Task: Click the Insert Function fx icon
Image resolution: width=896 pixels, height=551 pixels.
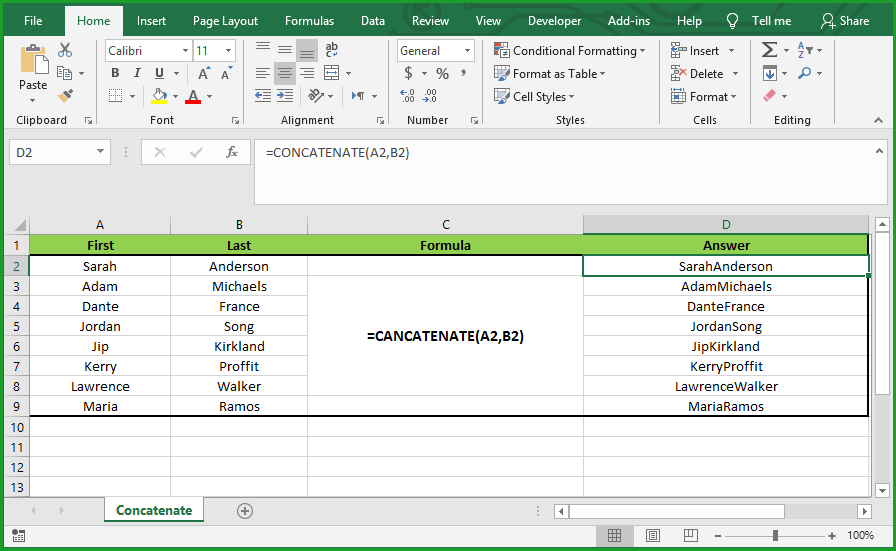Action: [232, 152]
